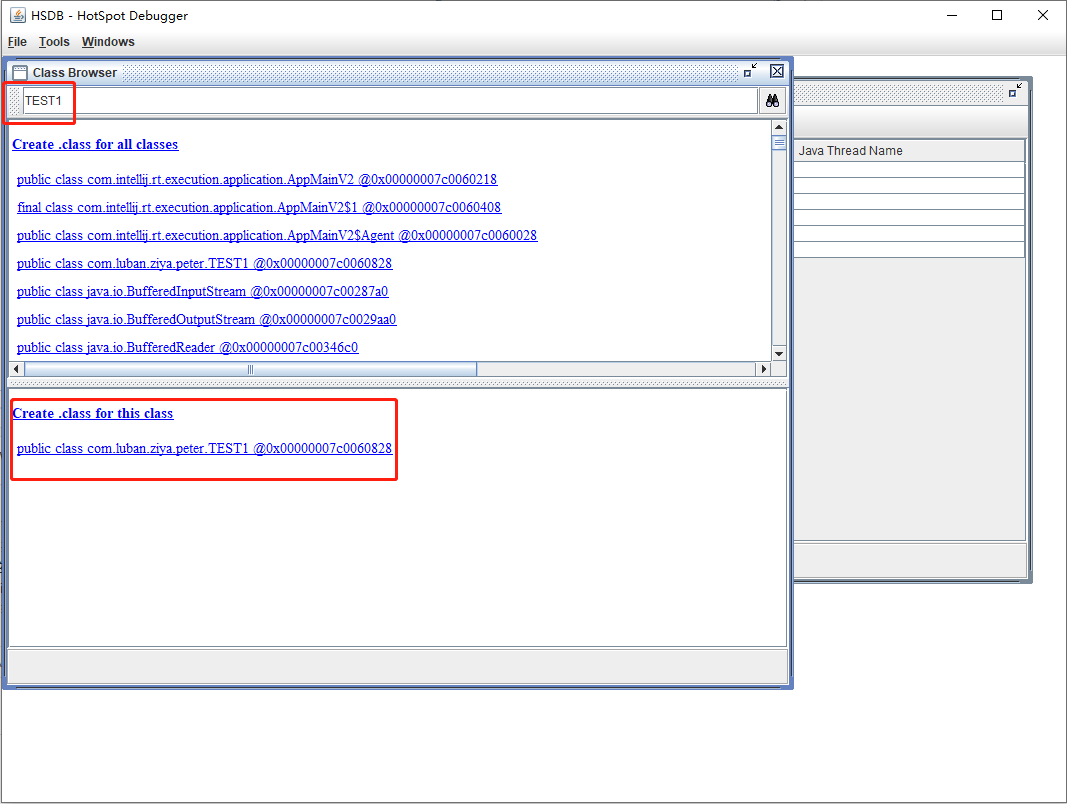
Task: Open java.io.BufferedReader class link
Action: tap(187, 347)
